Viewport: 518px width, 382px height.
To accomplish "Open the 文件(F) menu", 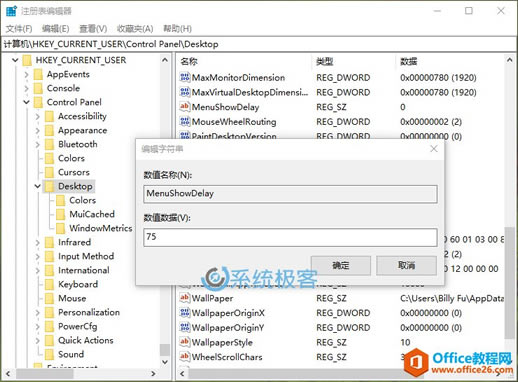I will (x=19, y=29).
